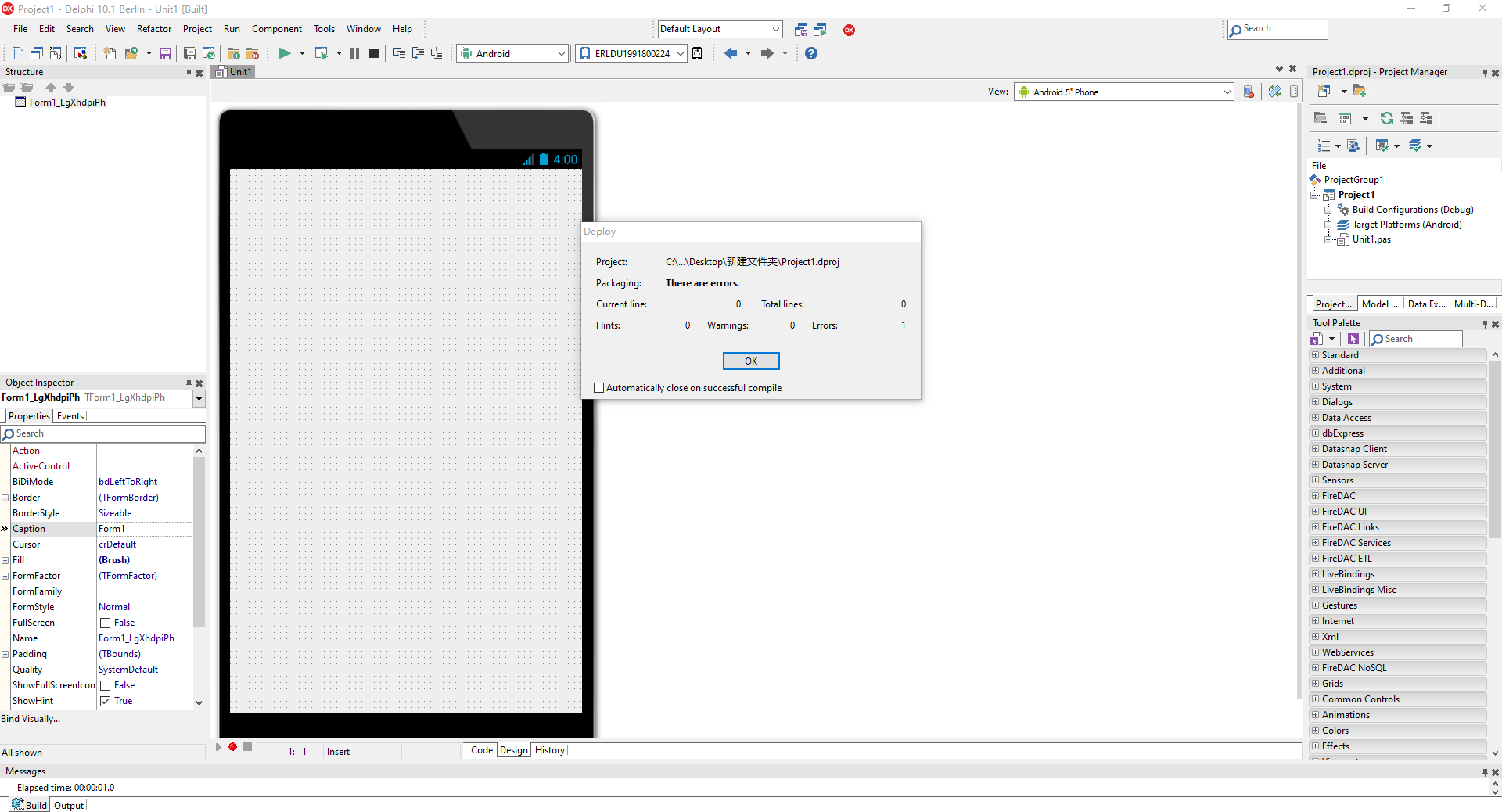
Task: Switch to the History tab
Action: (x=550, y=750)
